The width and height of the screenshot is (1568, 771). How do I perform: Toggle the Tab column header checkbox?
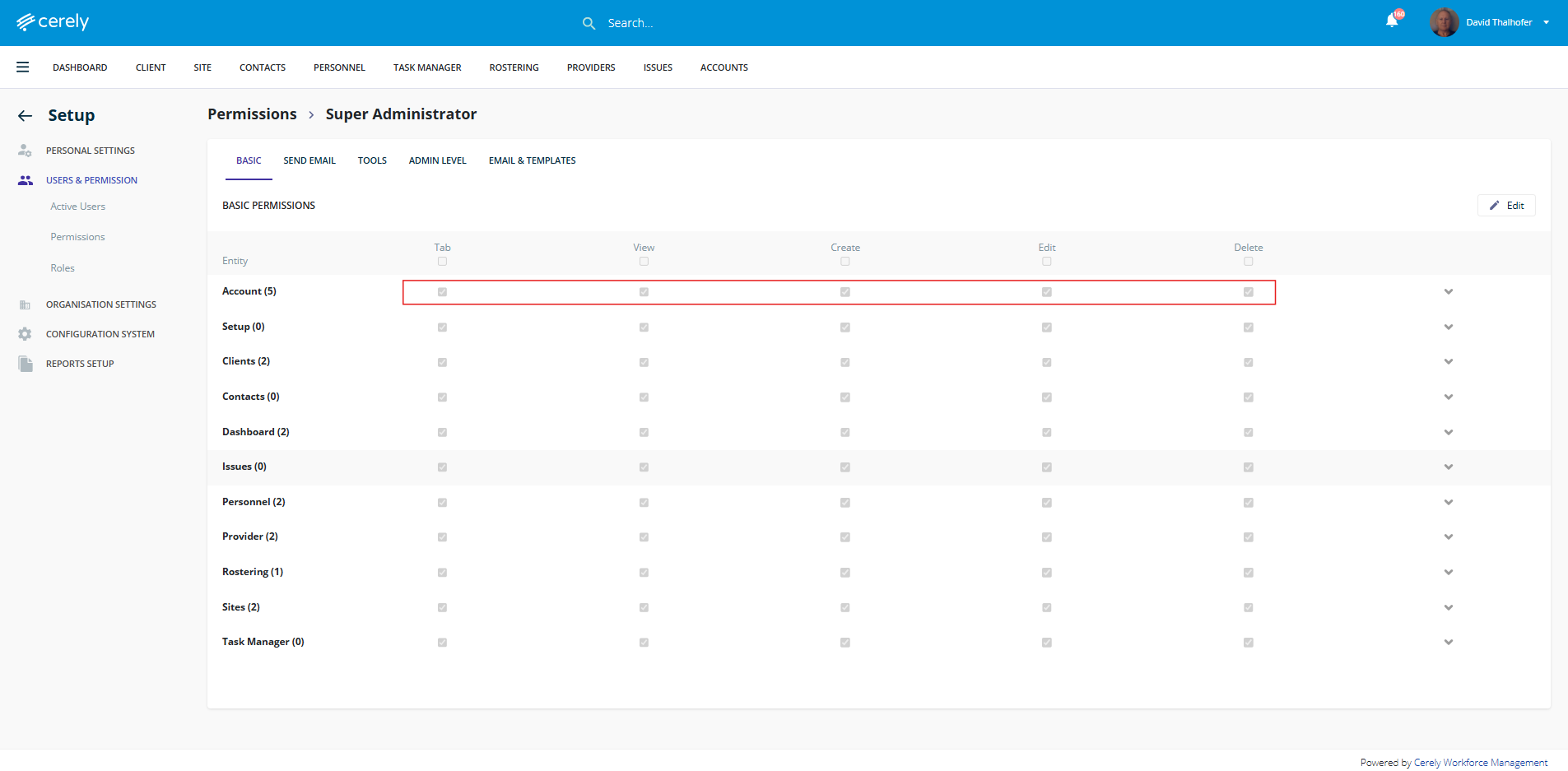(x=442, y=262)
